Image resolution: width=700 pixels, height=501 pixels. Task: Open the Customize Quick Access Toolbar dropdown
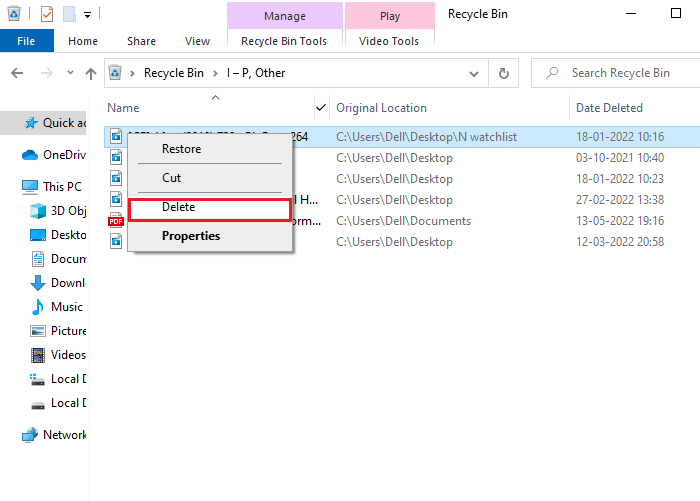[x=88, y=15]
